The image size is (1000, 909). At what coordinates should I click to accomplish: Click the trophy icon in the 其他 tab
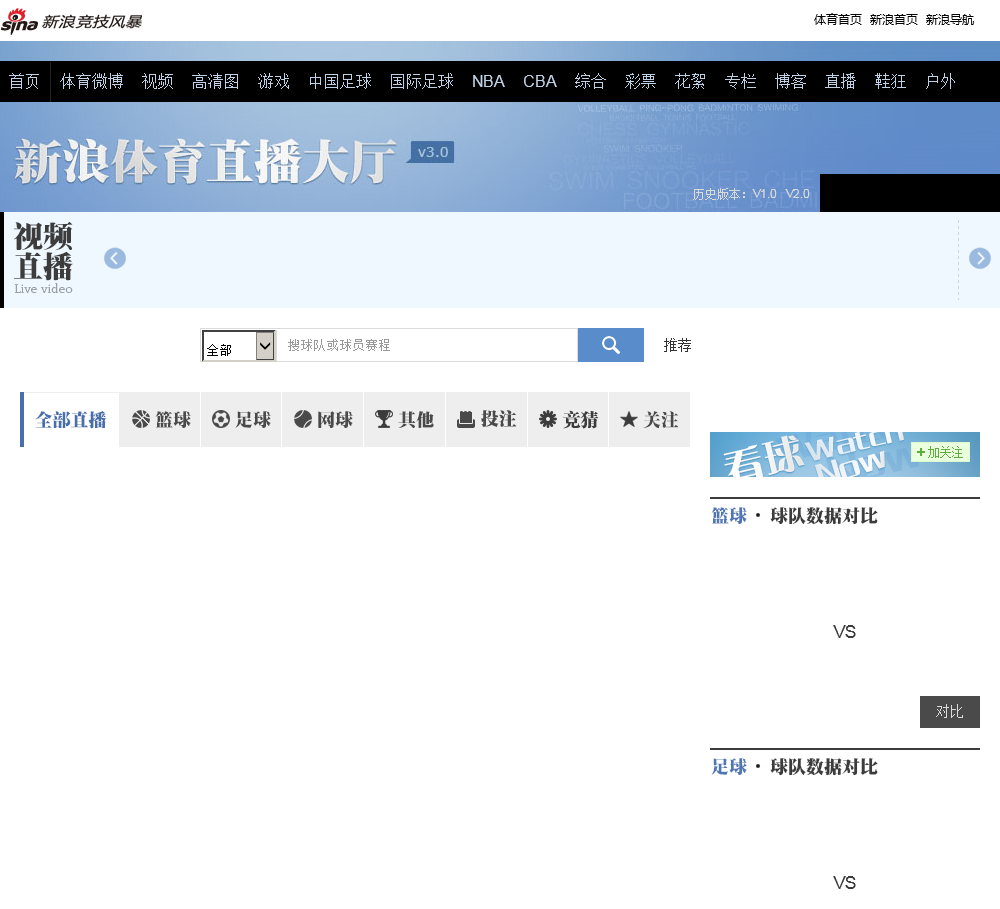(x=384, y=419)
